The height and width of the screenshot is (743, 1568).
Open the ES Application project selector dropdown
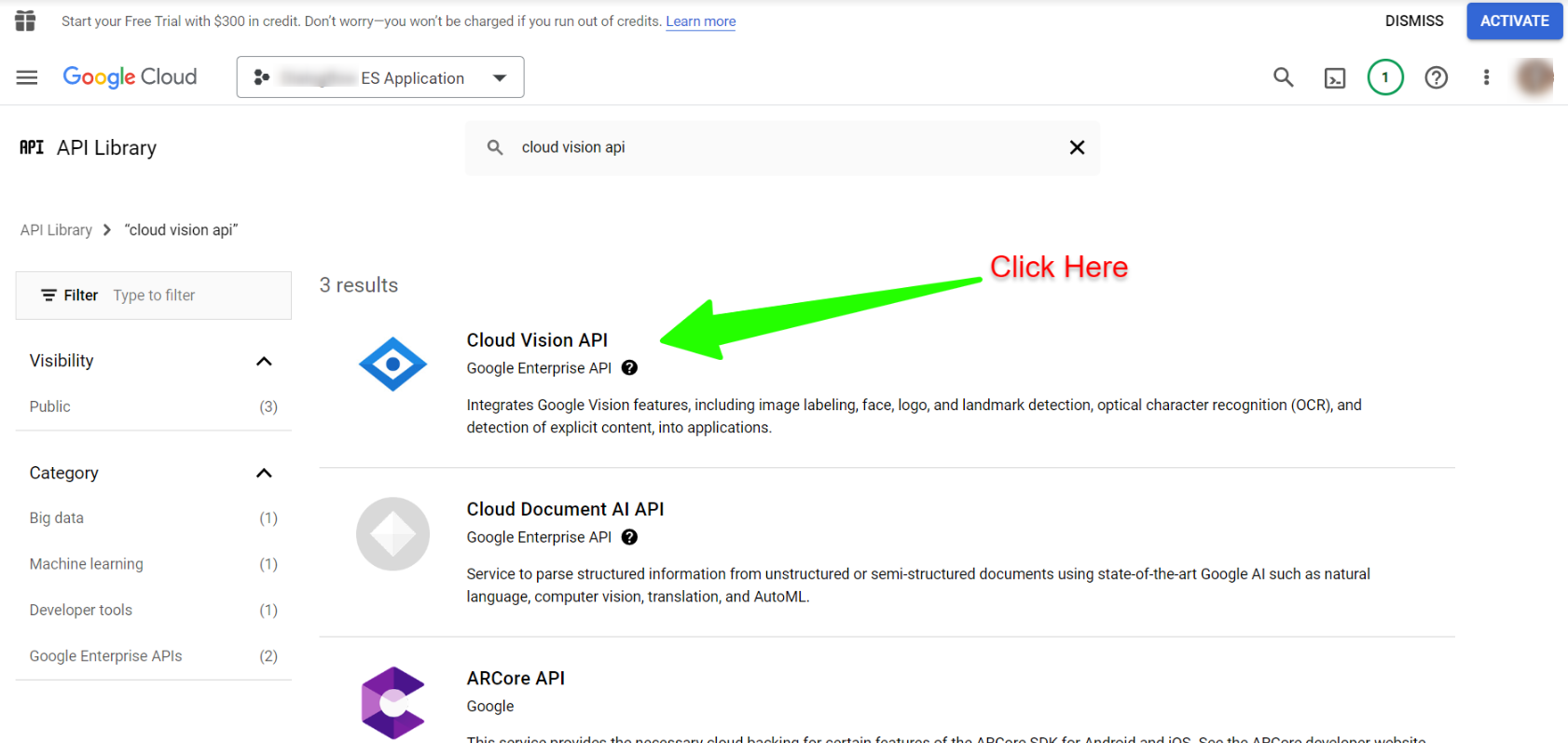pos(380,77)
